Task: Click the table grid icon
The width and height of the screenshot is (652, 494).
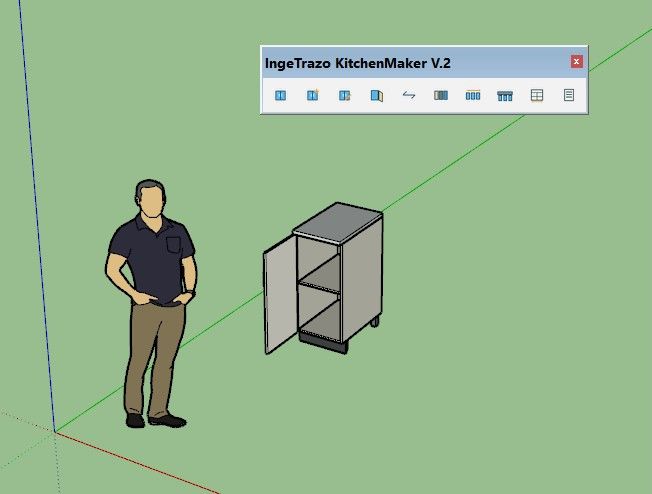Action: [537, 96]
